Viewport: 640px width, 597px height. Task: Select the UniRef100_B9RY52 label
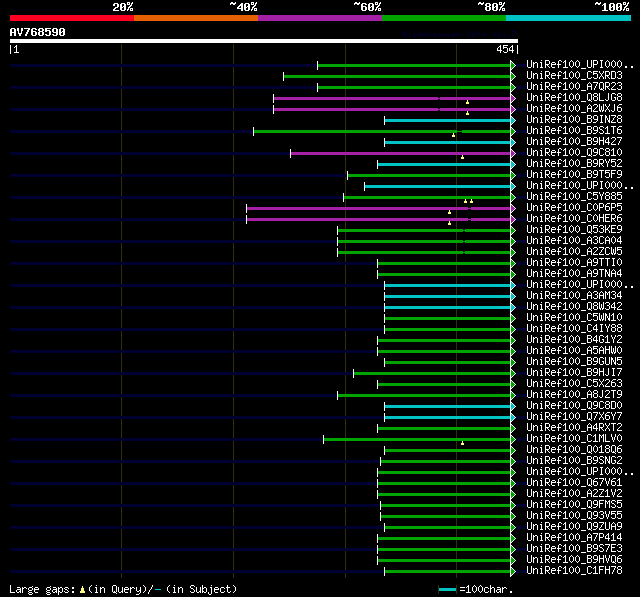click(574, 164)
